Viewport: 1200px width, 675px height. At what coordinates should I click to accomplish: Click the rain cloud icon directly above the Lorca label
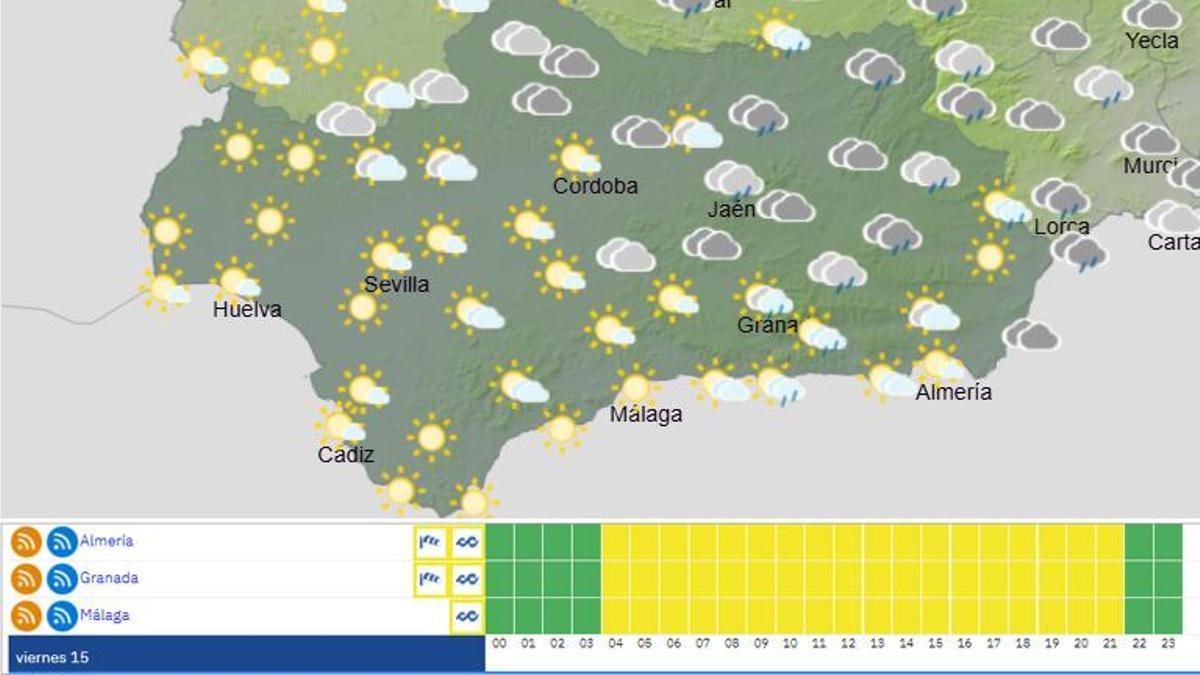1061,198
